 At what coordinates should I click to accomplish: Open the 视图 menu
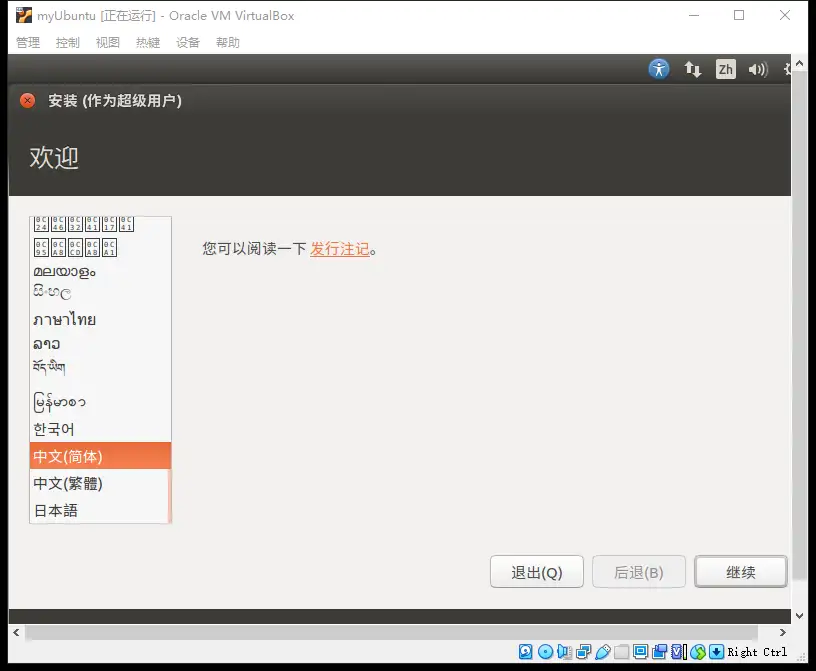click(x=108, y=43)
